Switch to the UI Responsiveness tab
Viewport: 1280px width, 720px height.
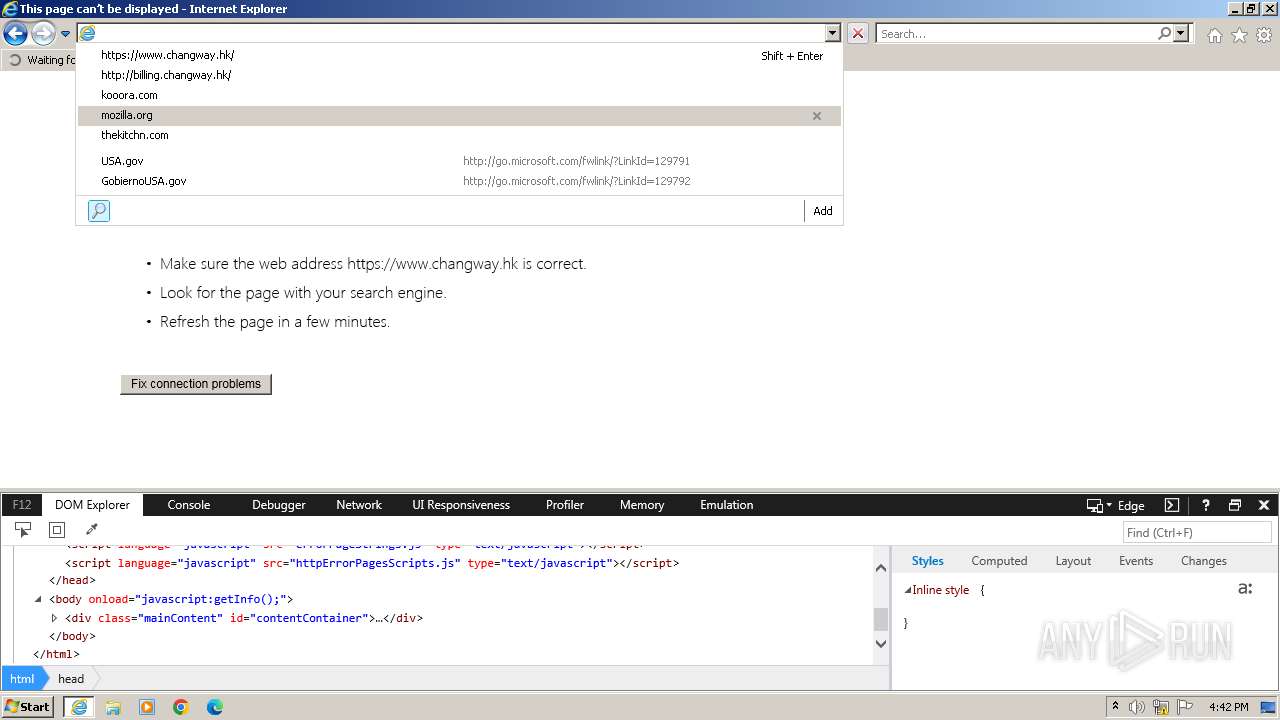tap(461, 505)
